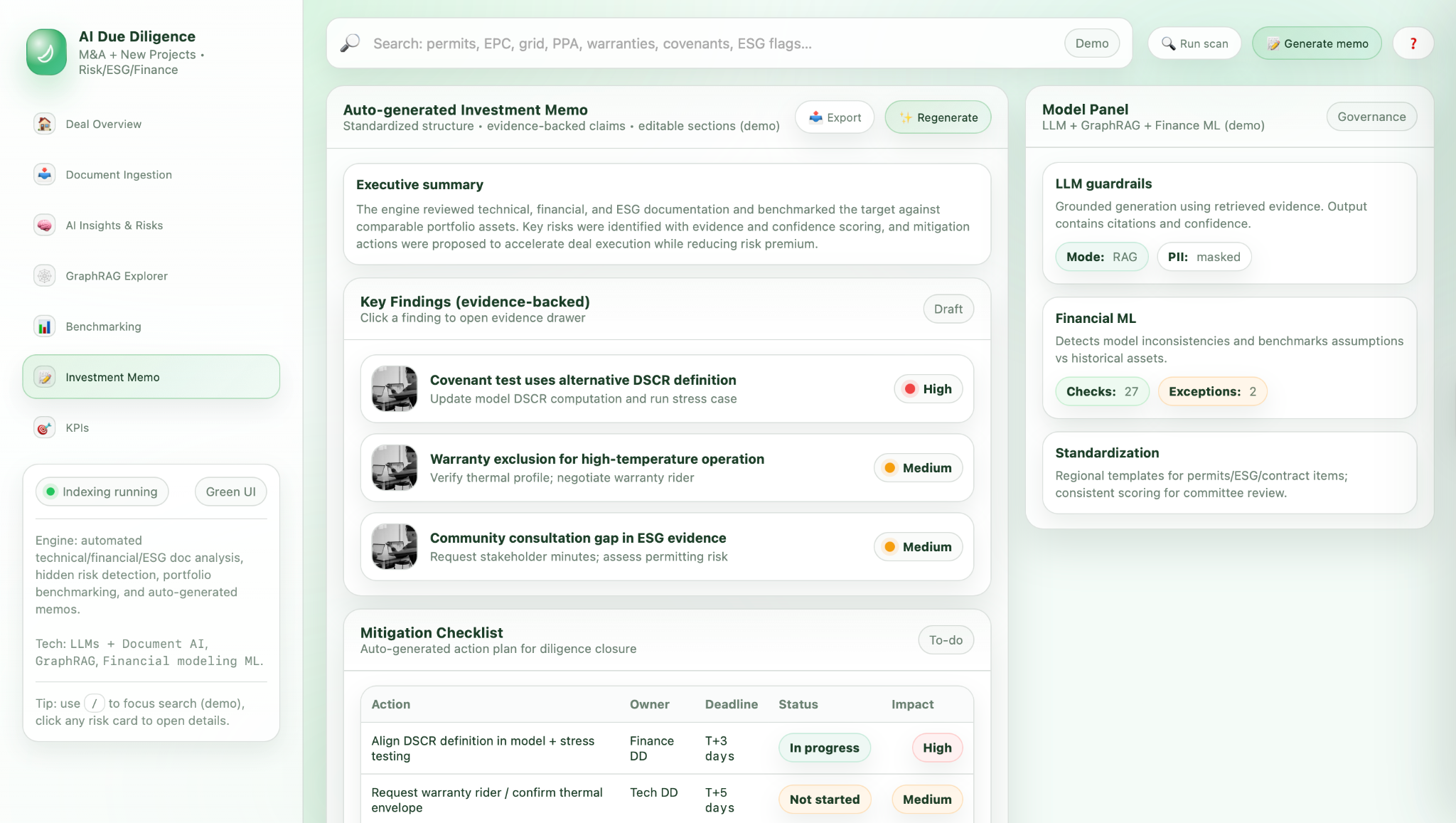Click the GraphRAG Explorer network icon
The image size is (1456, 823).
tap(45, 275)
